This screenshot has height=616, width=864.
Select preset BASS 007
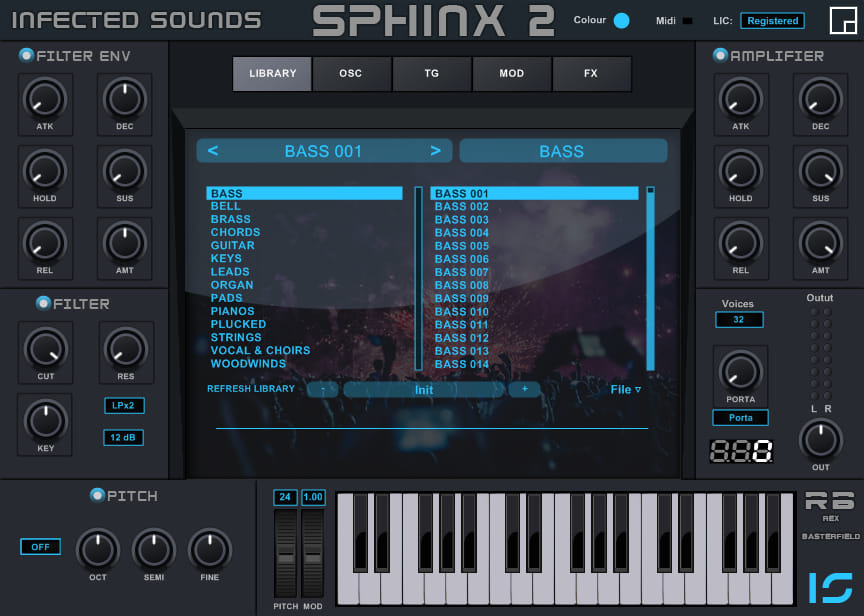tap(462, 272)
